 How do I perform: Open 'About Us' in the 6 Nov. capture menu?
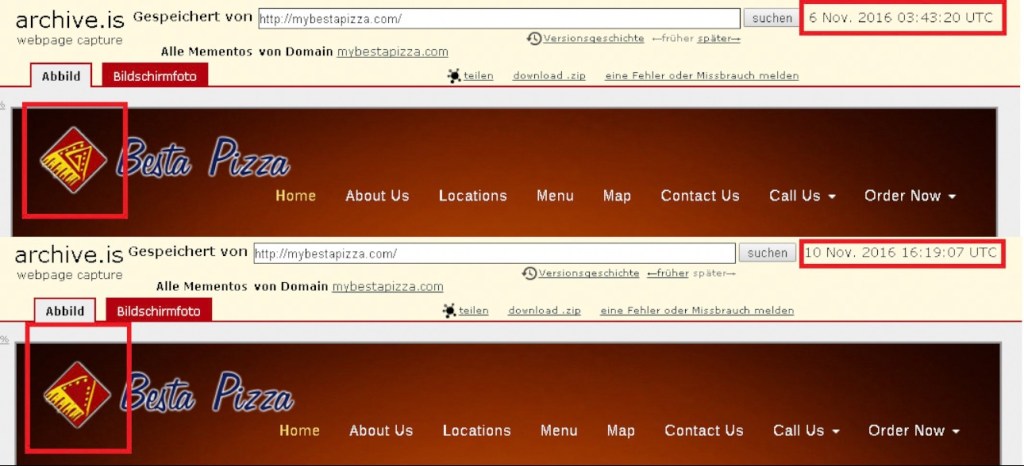click(377, 196)
